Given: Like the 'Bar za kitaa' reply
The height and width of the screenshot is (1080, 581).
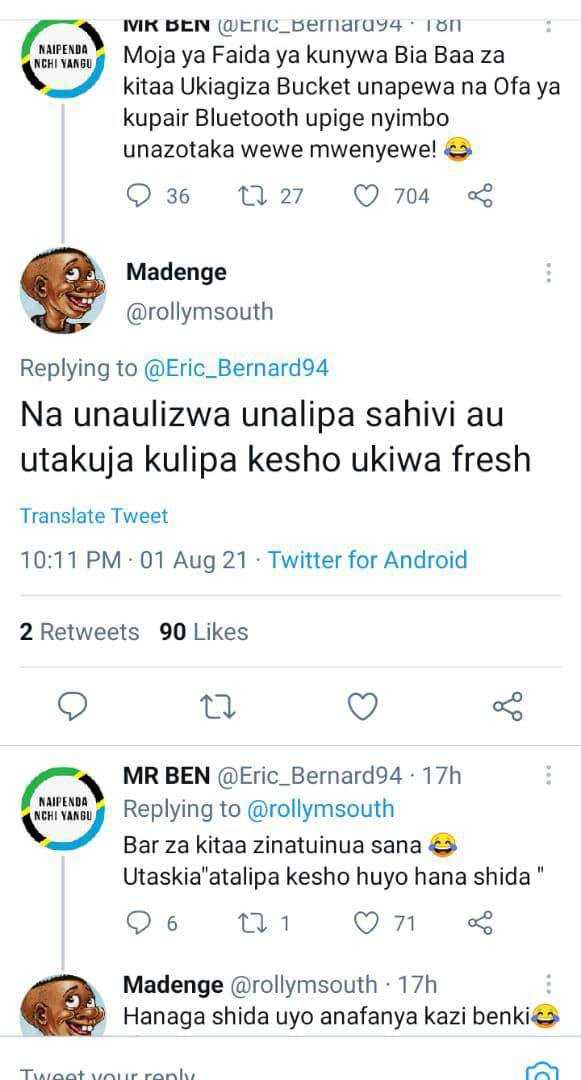Looking at the screenshot, I should coord(384,923).
